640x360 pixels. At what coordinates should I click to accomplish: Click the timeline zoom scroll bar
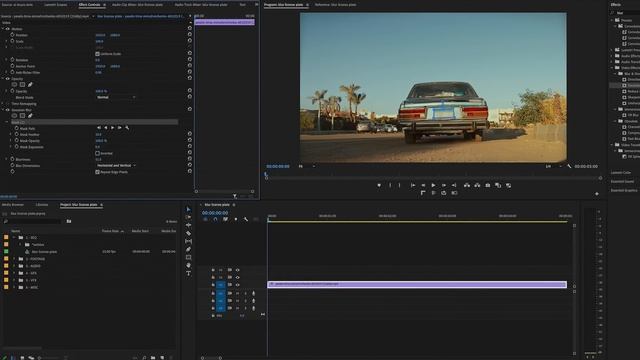click(211, 358)
